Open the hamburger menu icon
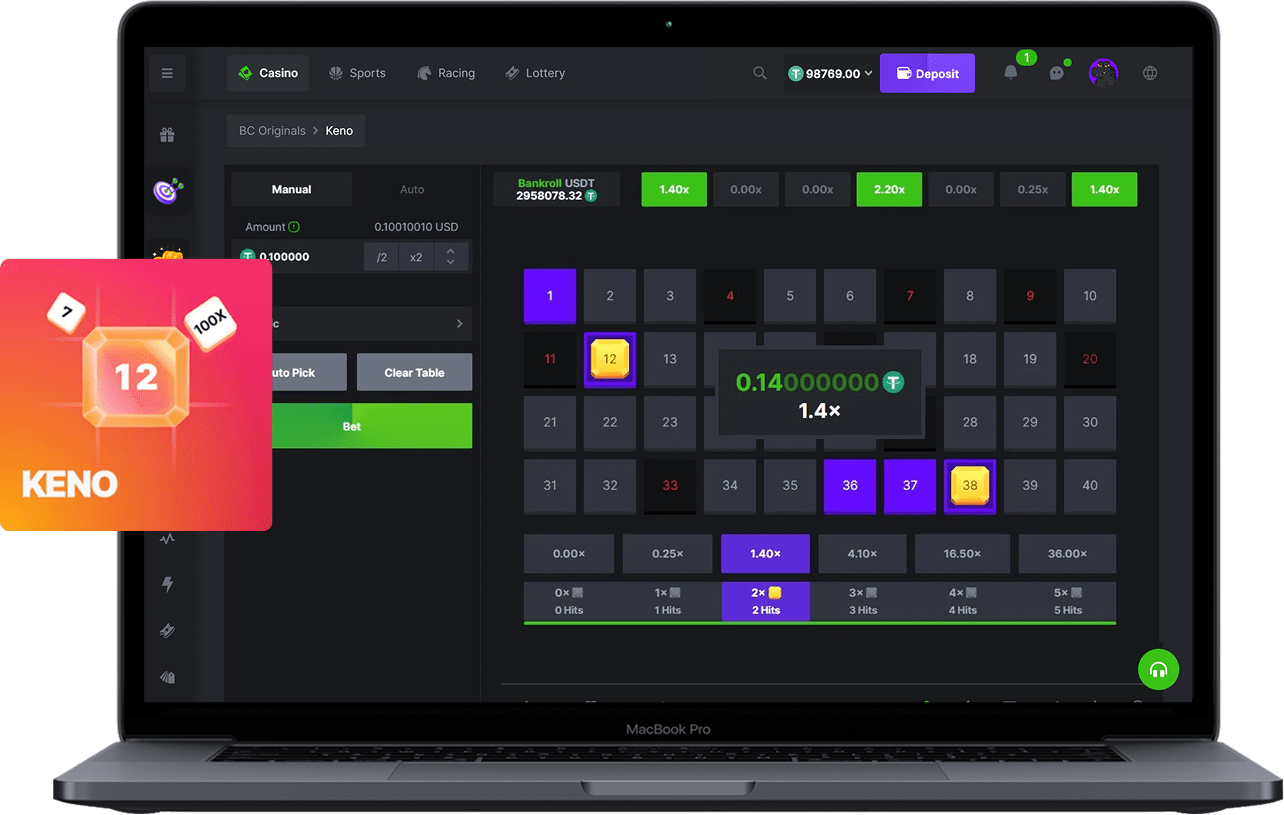 point(167,73)
